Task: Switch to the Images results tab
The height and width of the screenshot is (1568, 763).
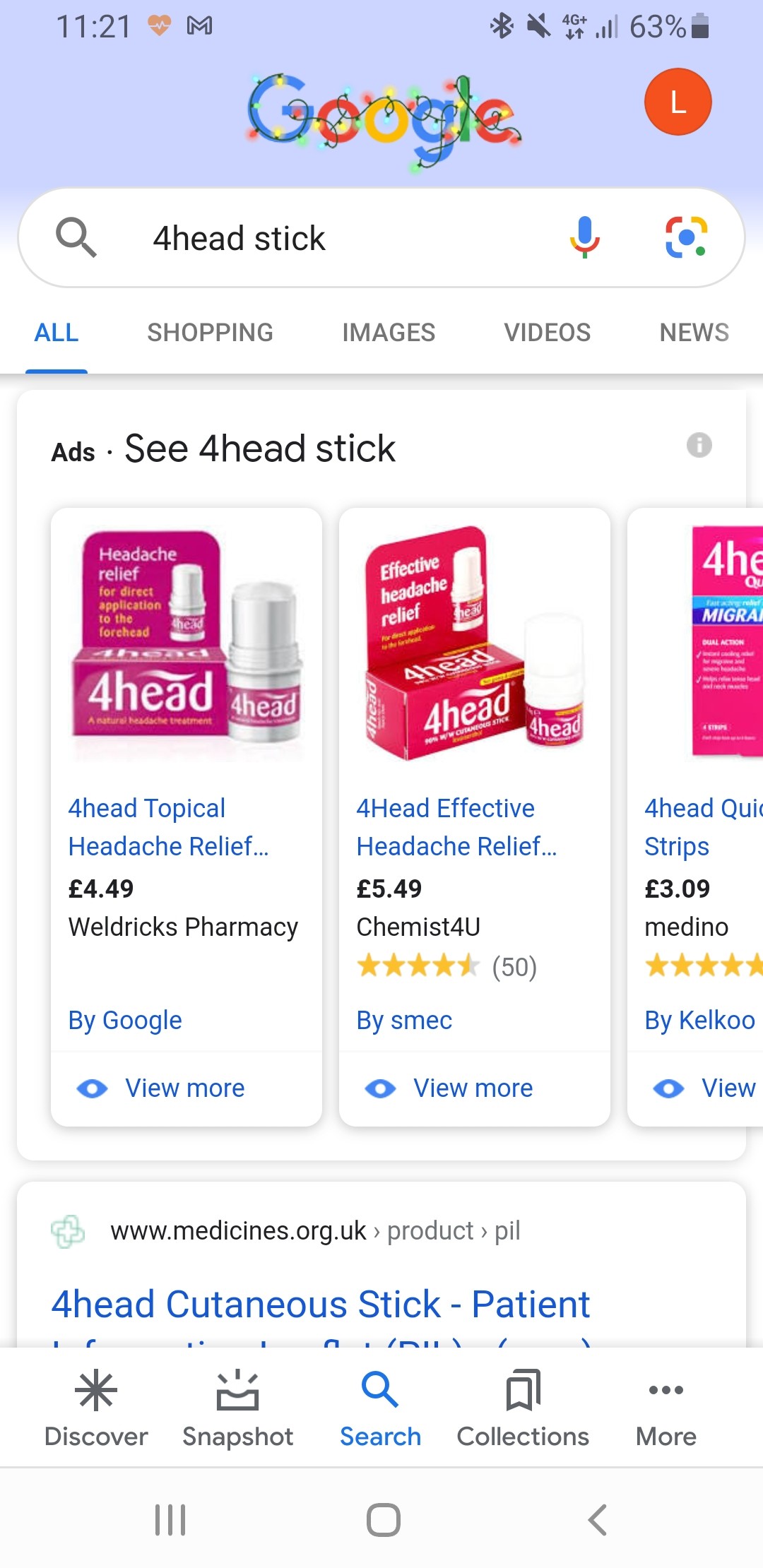Action: click(389, 332)
